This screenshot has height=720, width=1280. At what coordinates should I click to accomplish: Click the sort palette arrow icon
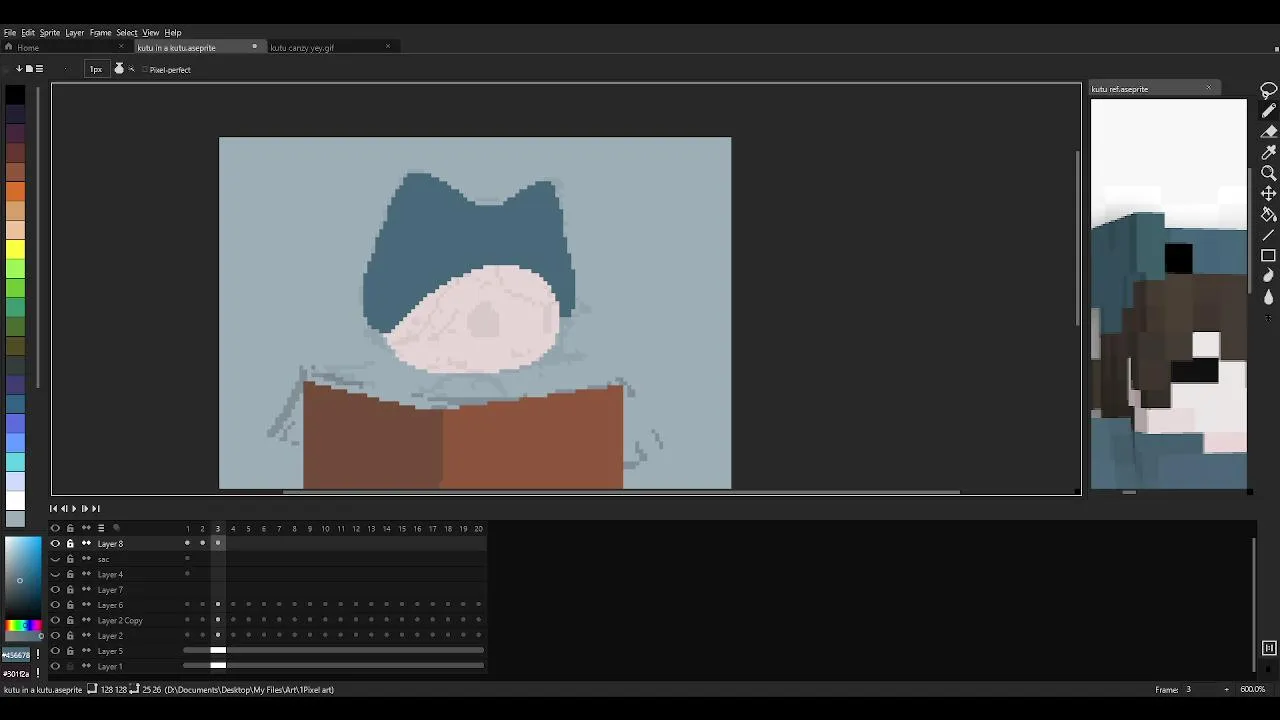pyautogui.click(x=19, y=69)
